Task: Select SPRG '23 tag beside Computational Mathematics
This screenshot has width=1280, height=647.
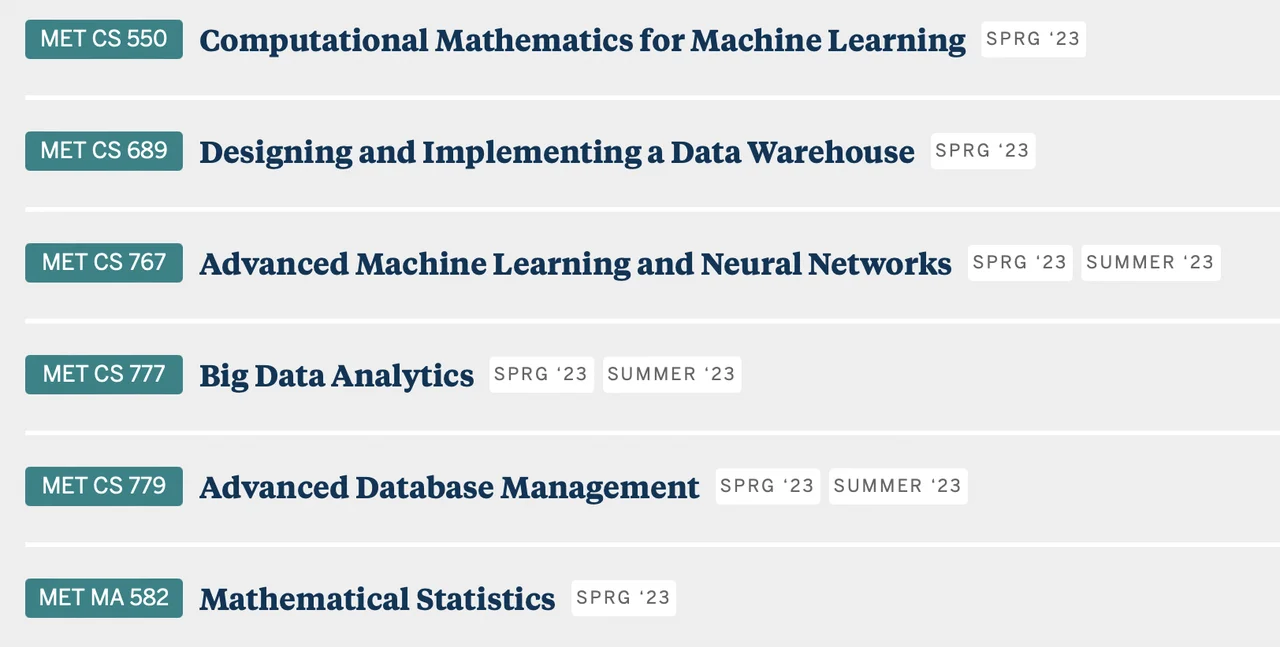Action: (x=1033, y=39)
